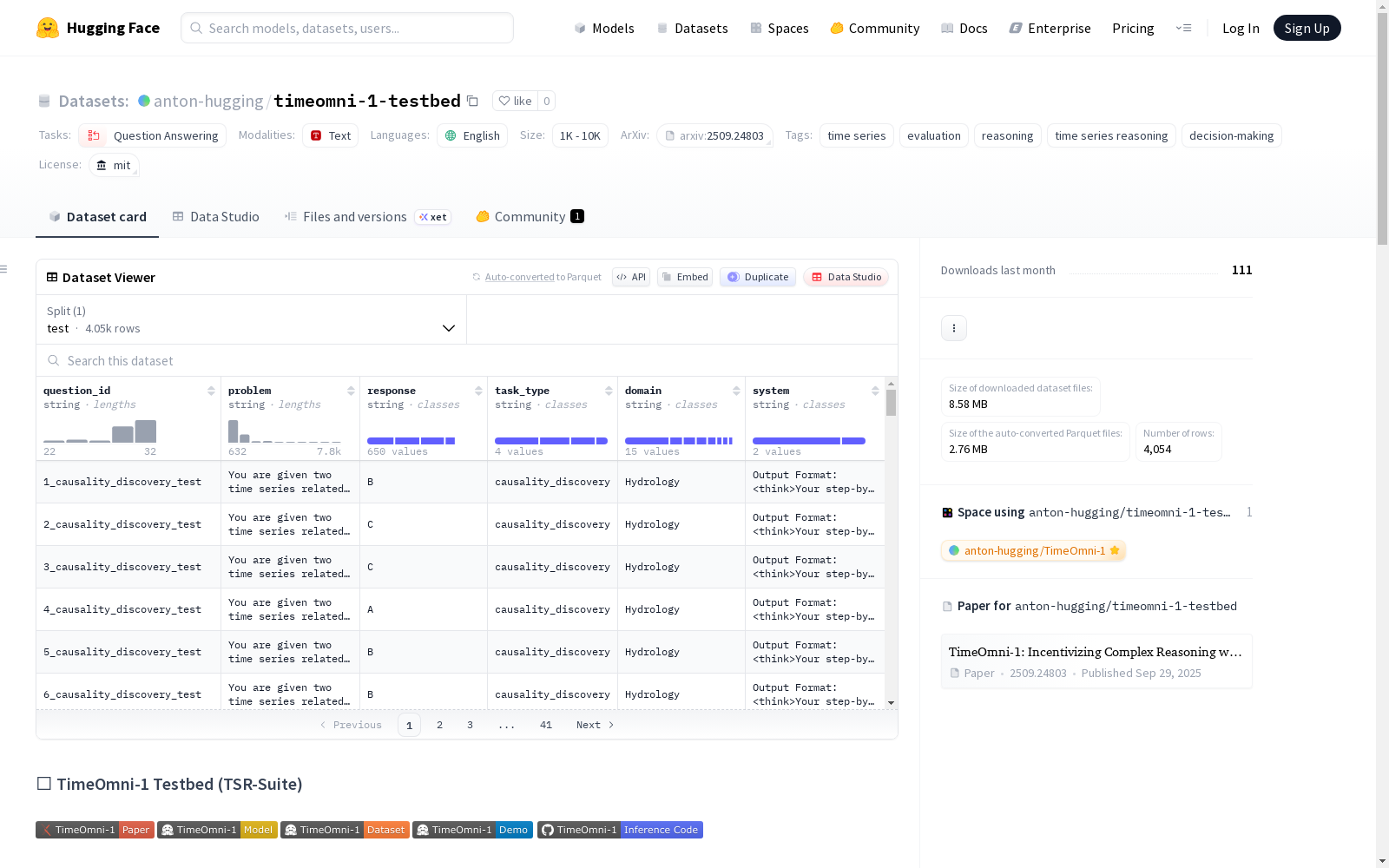The width and height of the screenshot is (1389, 868).
Task: Jump to page 41 of the table
Action: [x=545, y=725]
